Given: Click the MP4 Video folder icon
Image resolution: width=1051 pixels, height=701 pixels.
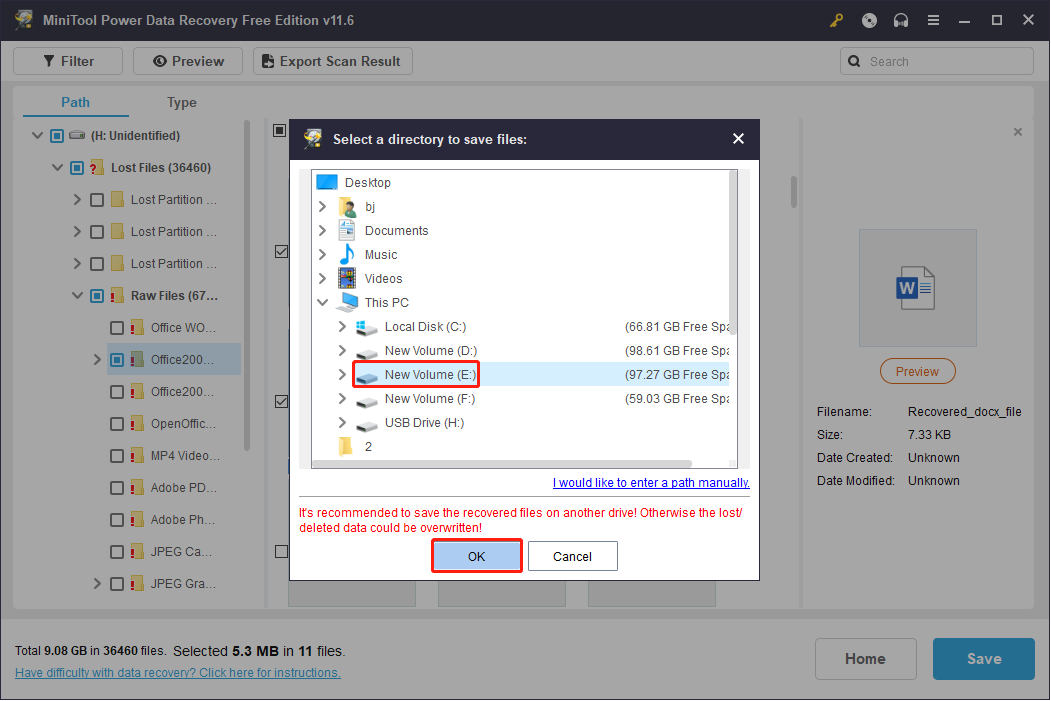Looking at the screenshot, I should tap(137, 456).
